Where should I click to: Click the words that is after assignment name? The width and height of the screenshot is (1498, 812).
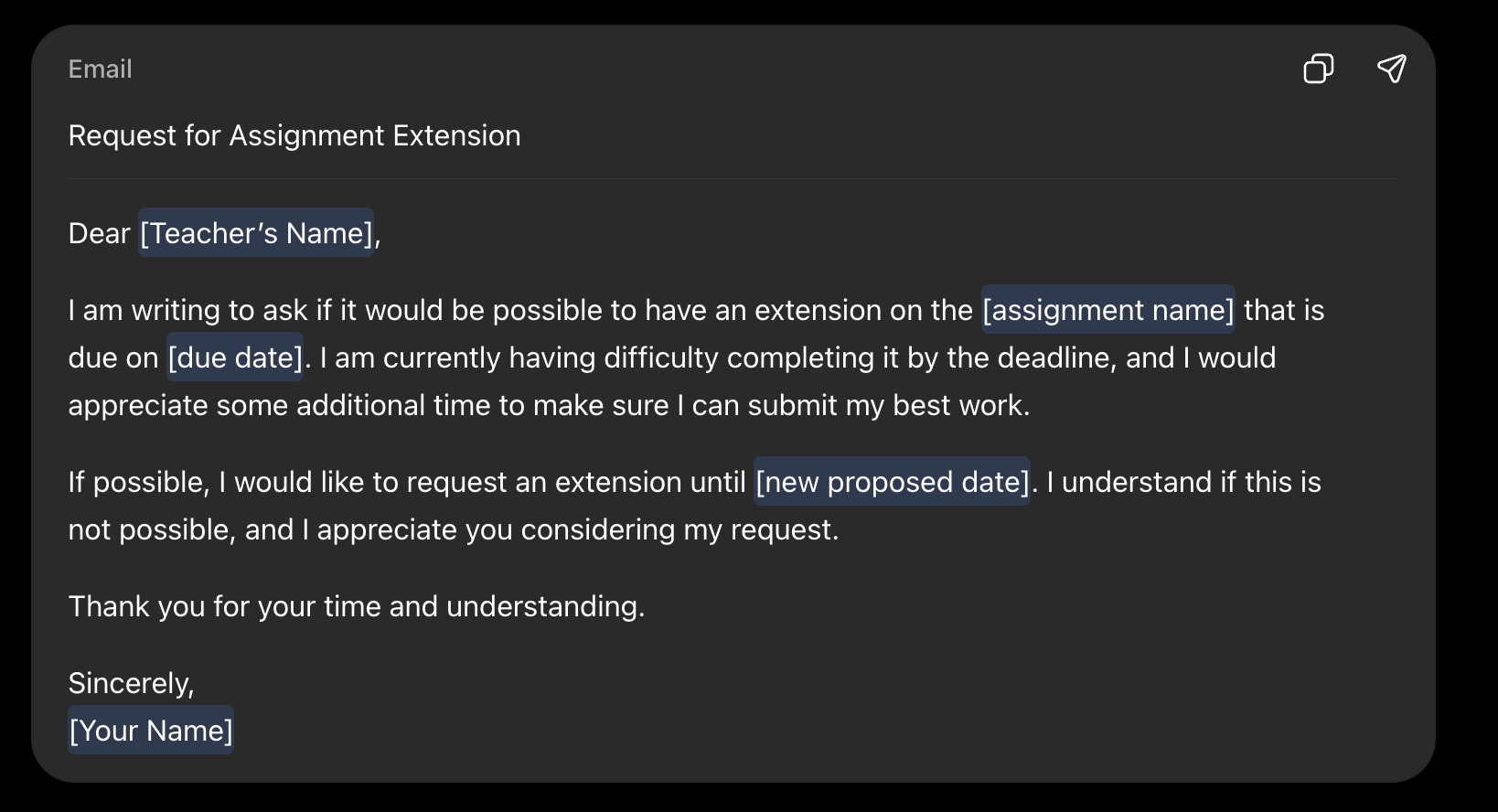pos(1284,310)
